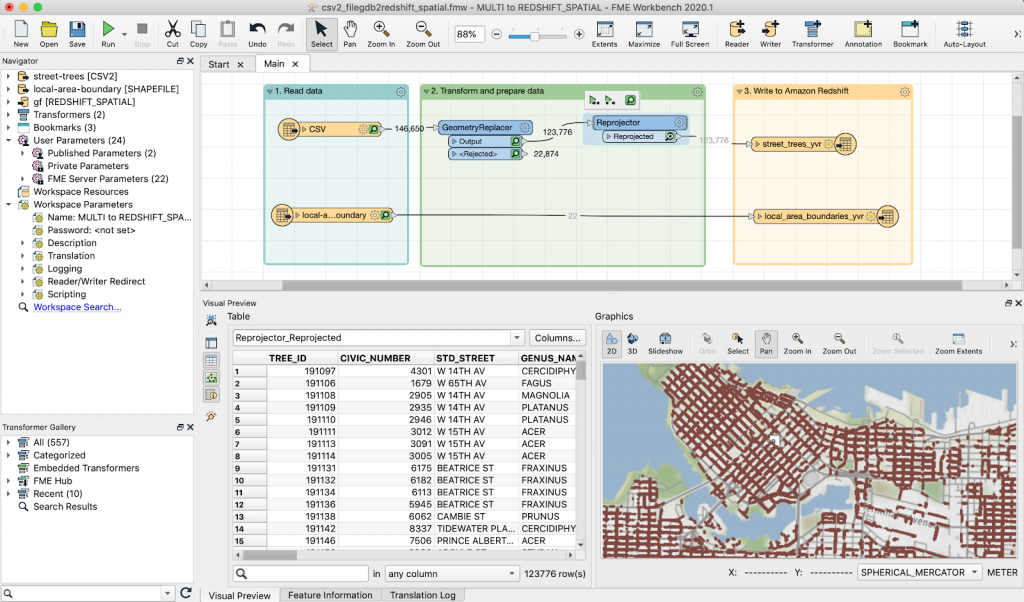1024x602 pixels.
Task: Open the Run options dropdown arrow
Action: [x=124, y=34]
